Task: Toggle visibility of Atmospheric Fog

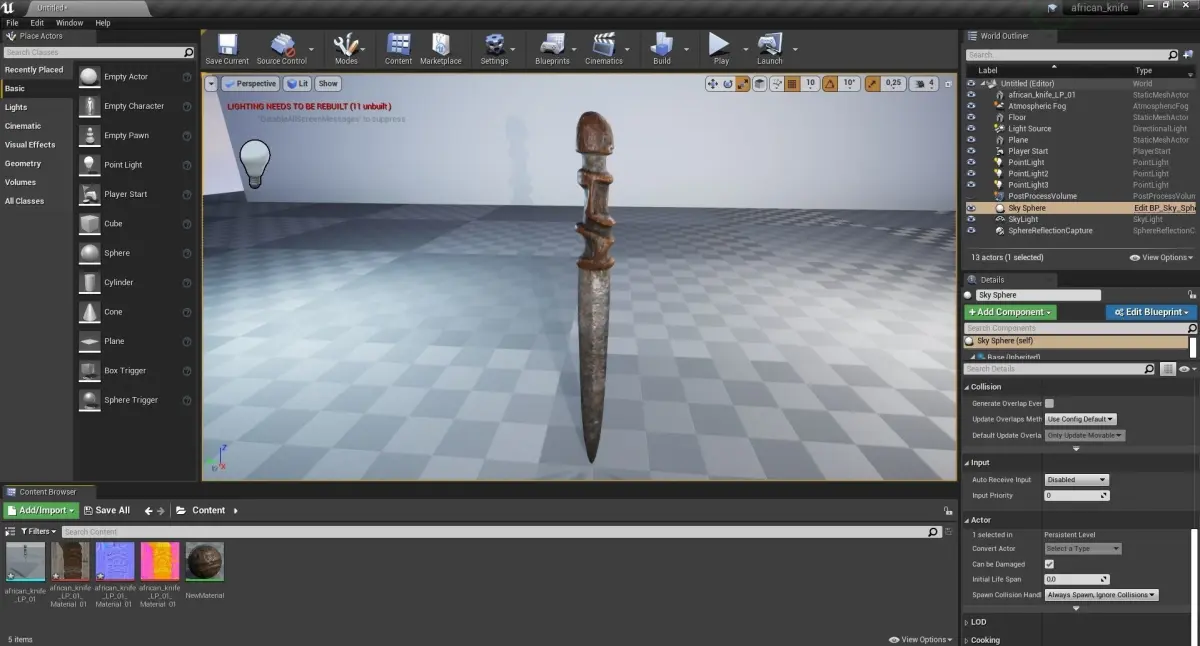Action: click(x=971, y=106)
